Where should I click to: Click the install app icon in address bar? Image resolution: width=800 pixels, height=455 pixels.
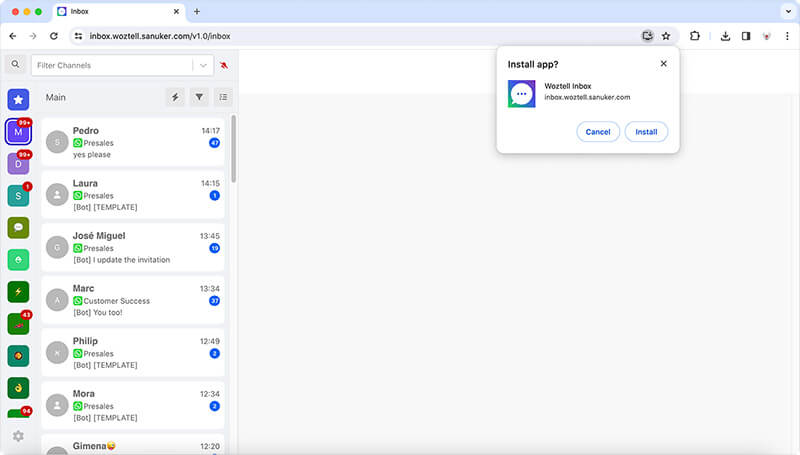coord(647,36)
